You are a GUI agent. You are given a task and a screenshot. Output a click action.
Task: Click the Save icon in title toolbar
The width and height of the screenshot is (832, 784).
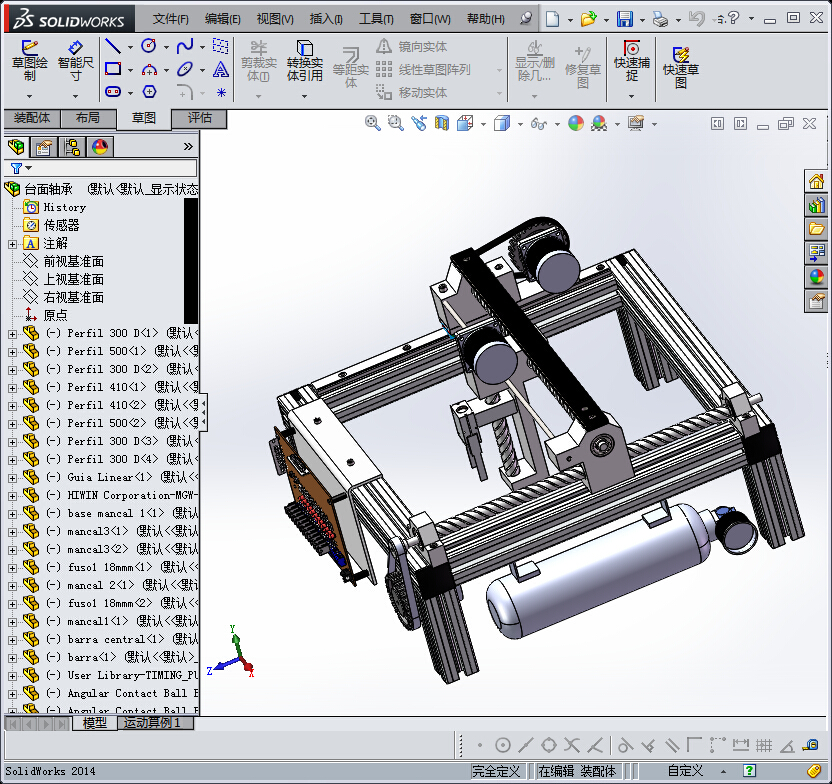625,19
